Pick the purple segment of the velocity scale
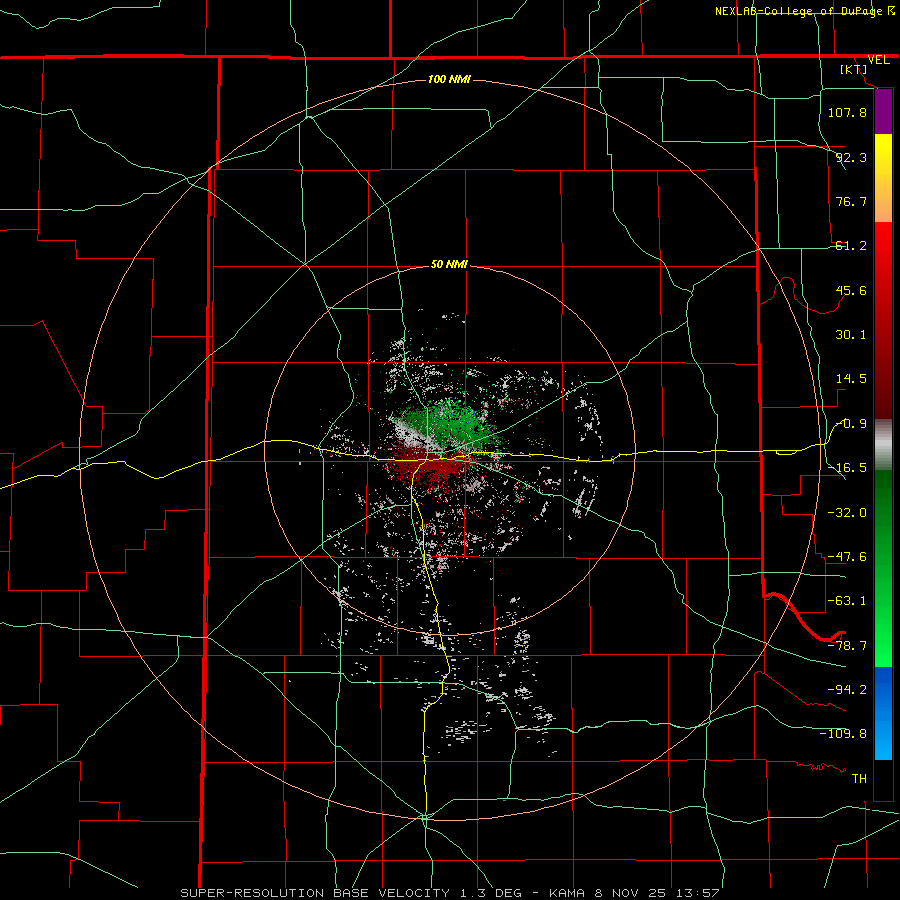The height and width of the screenshot is (900, 900). pos(883,111)
